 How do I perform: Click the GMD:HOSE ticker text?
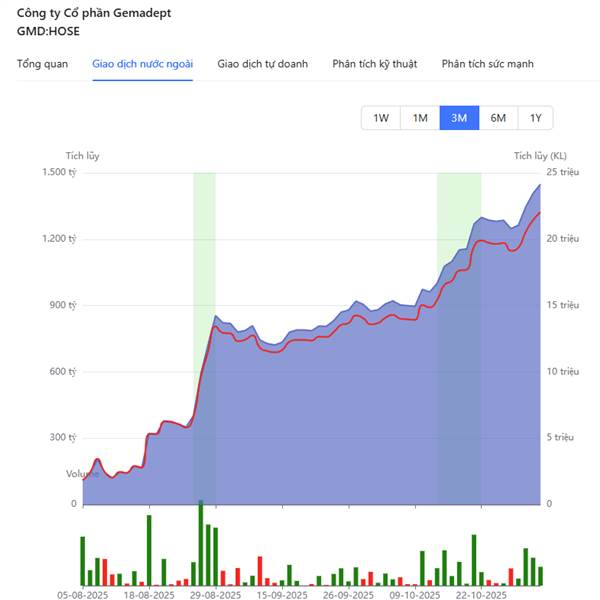(x=47, y=31)
